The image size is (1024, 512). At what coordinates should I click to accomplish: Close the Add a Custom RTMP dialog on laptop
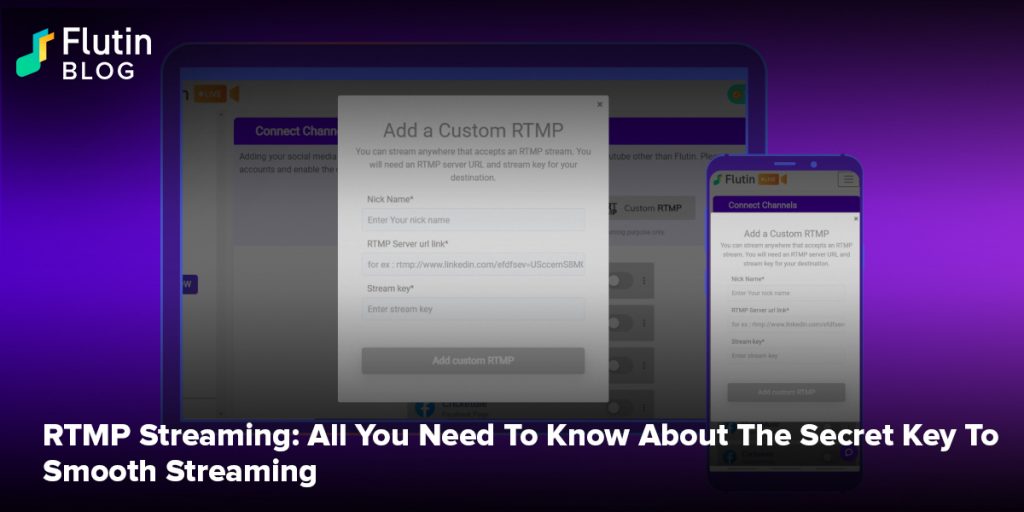(x=600, y=104)
